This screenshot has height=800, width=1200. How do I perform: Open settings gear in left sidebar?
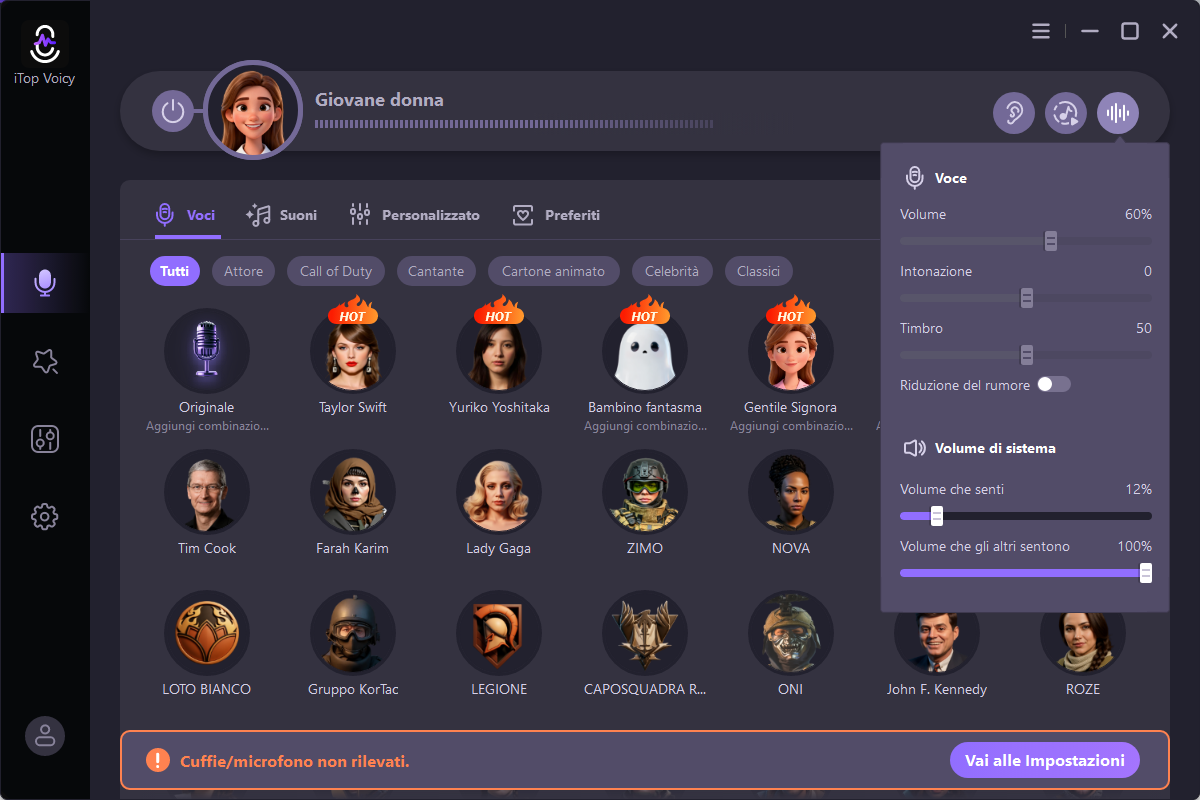tap(45, 516)
